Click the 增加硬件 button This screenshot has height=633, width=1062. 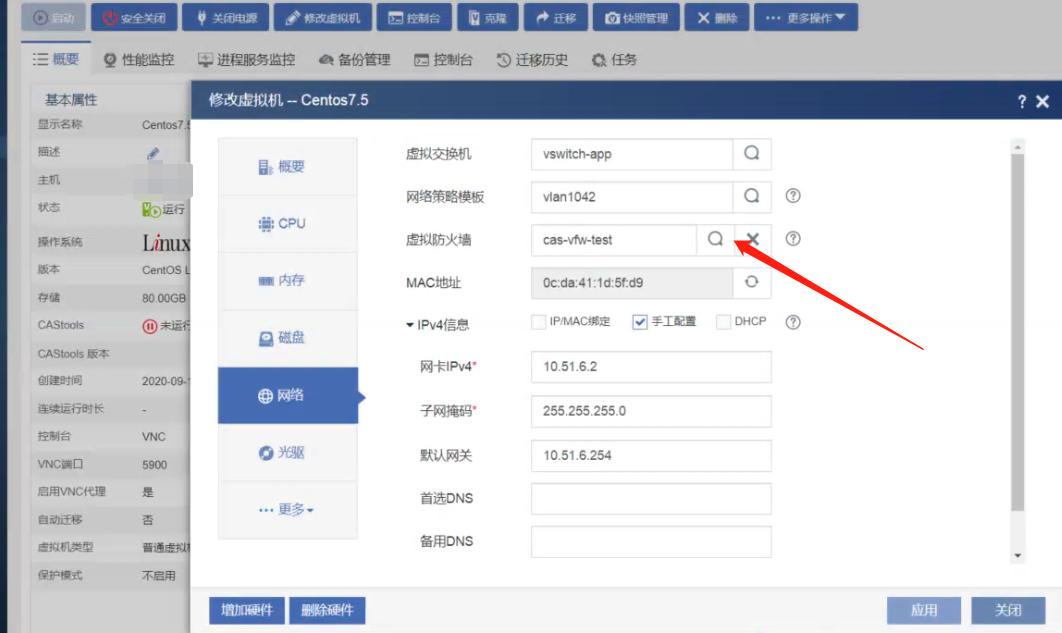[x=247, y=610]
